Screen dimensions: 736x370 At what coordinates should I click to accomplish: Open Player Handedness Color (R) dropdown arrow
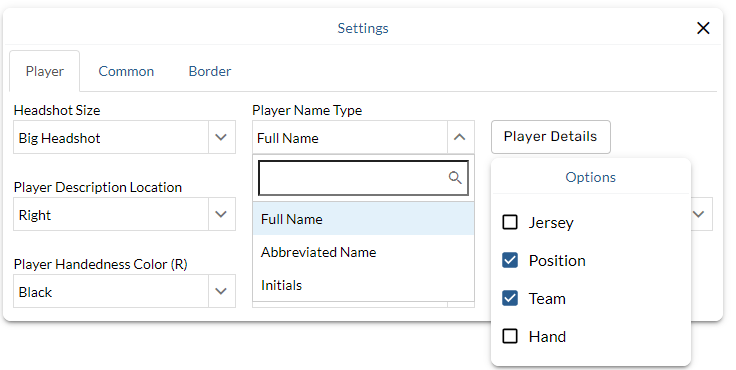click(221, 292)
